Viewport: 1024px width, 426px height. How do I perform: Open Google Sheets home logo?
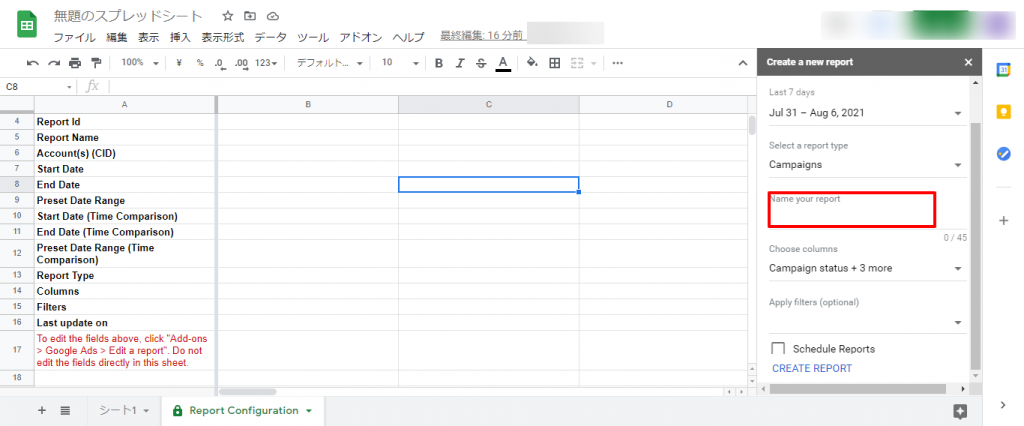(27, 25)
